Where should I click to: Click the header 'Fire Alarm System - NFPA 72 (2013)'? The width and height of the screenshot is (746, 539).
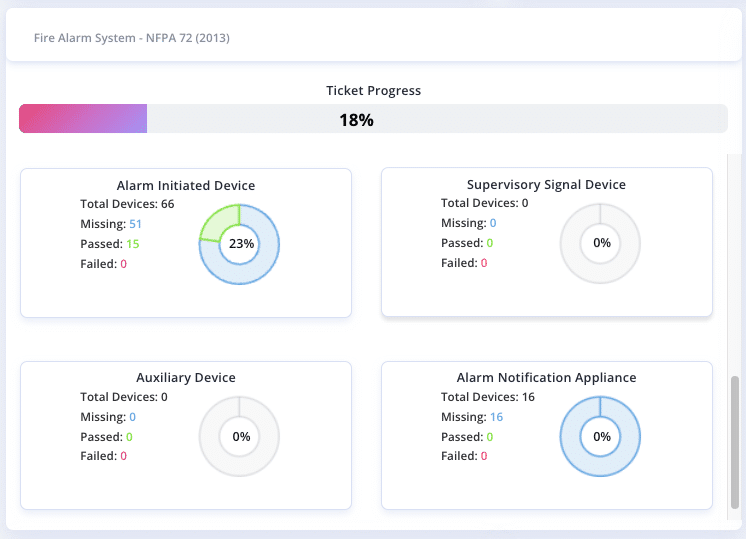132,38
